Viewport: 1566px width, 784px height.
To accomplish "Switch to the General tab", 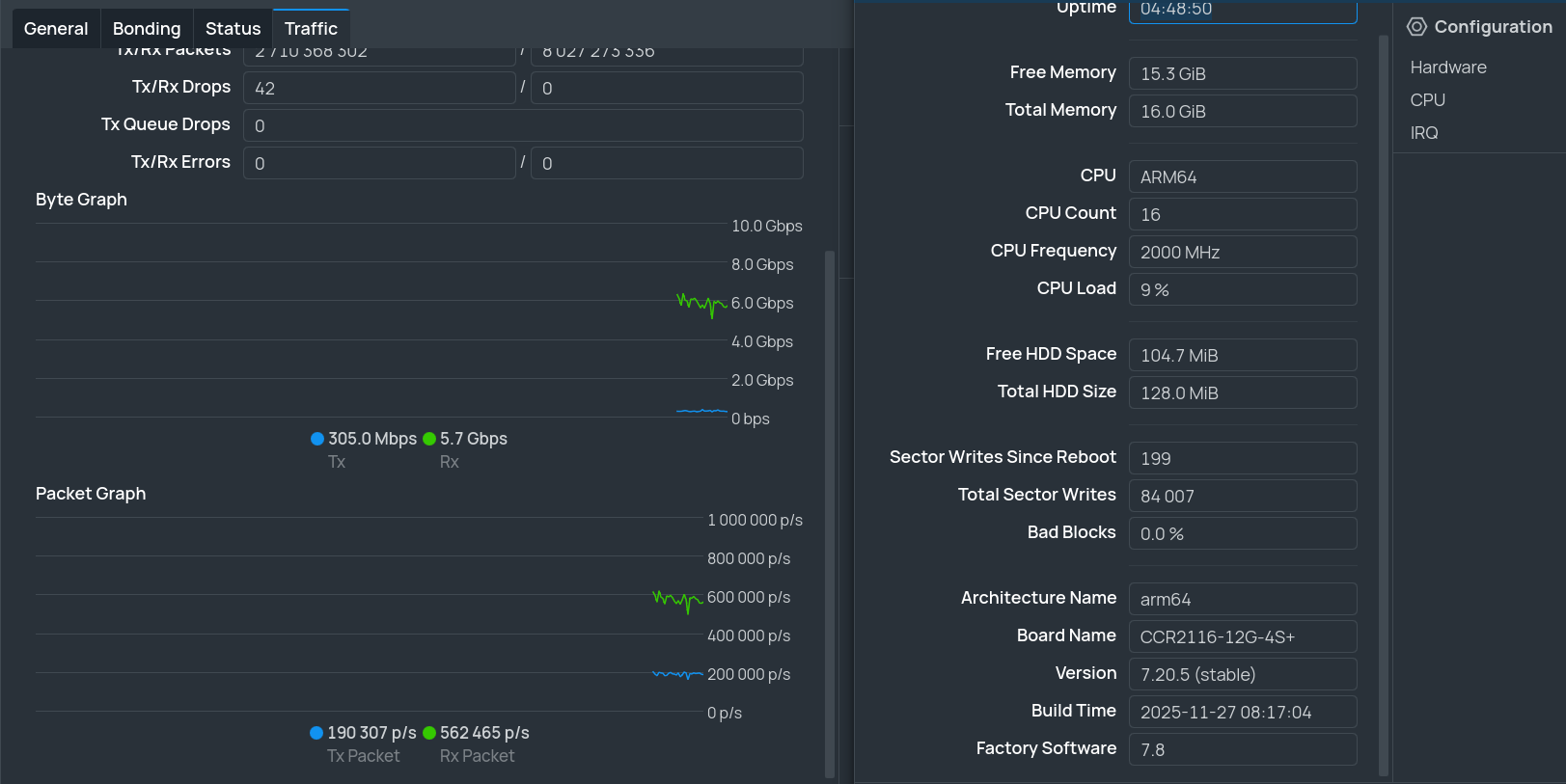I will click(x=56, y=29).
